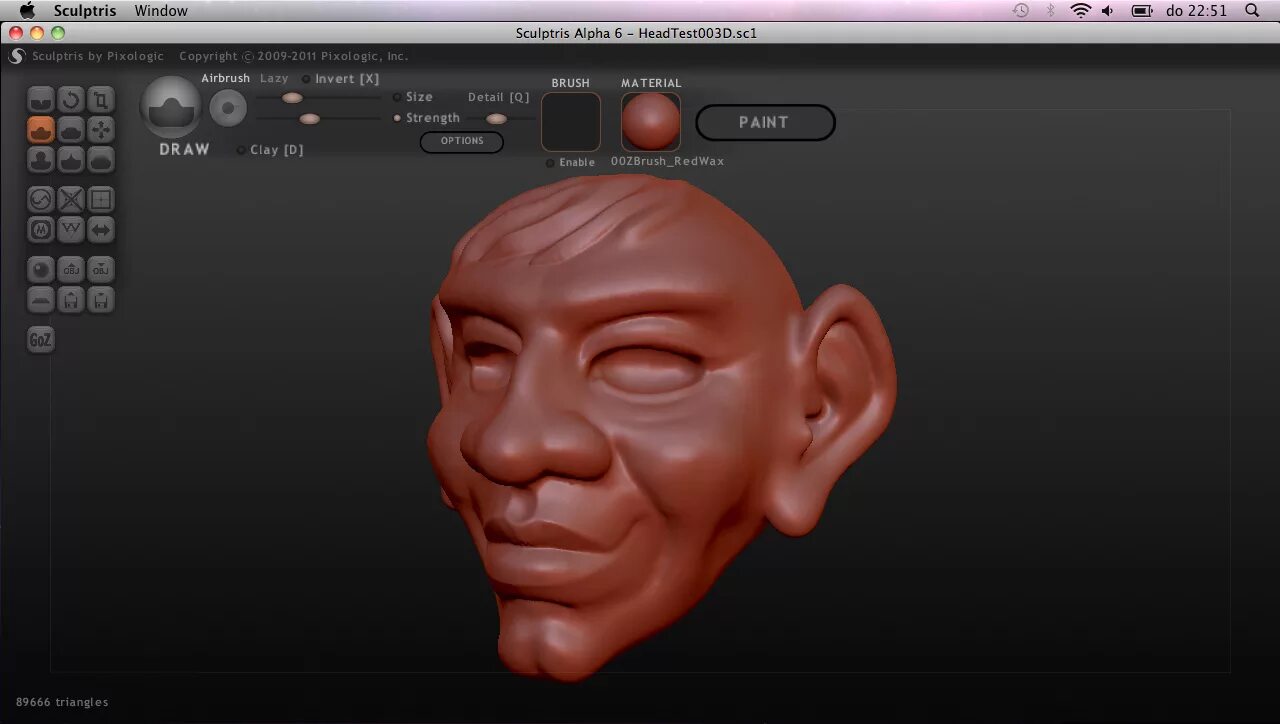Viewport: 1280px width, 724px height.
Task: Select the Smooth tool
Action: (x=101, y=159)
